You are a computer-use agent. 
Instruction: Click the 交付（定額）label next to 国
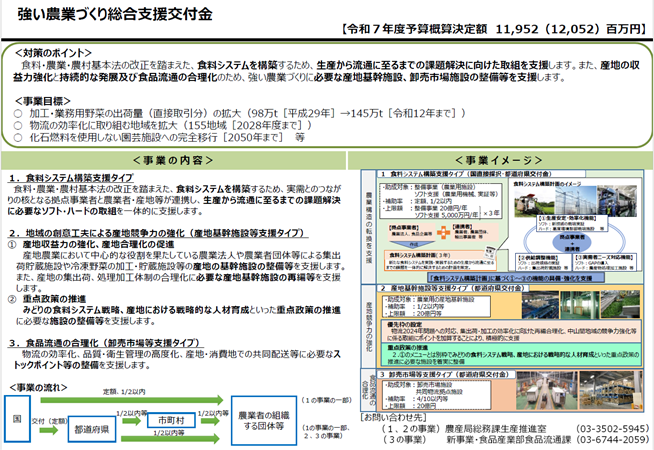tap(50, 421)
